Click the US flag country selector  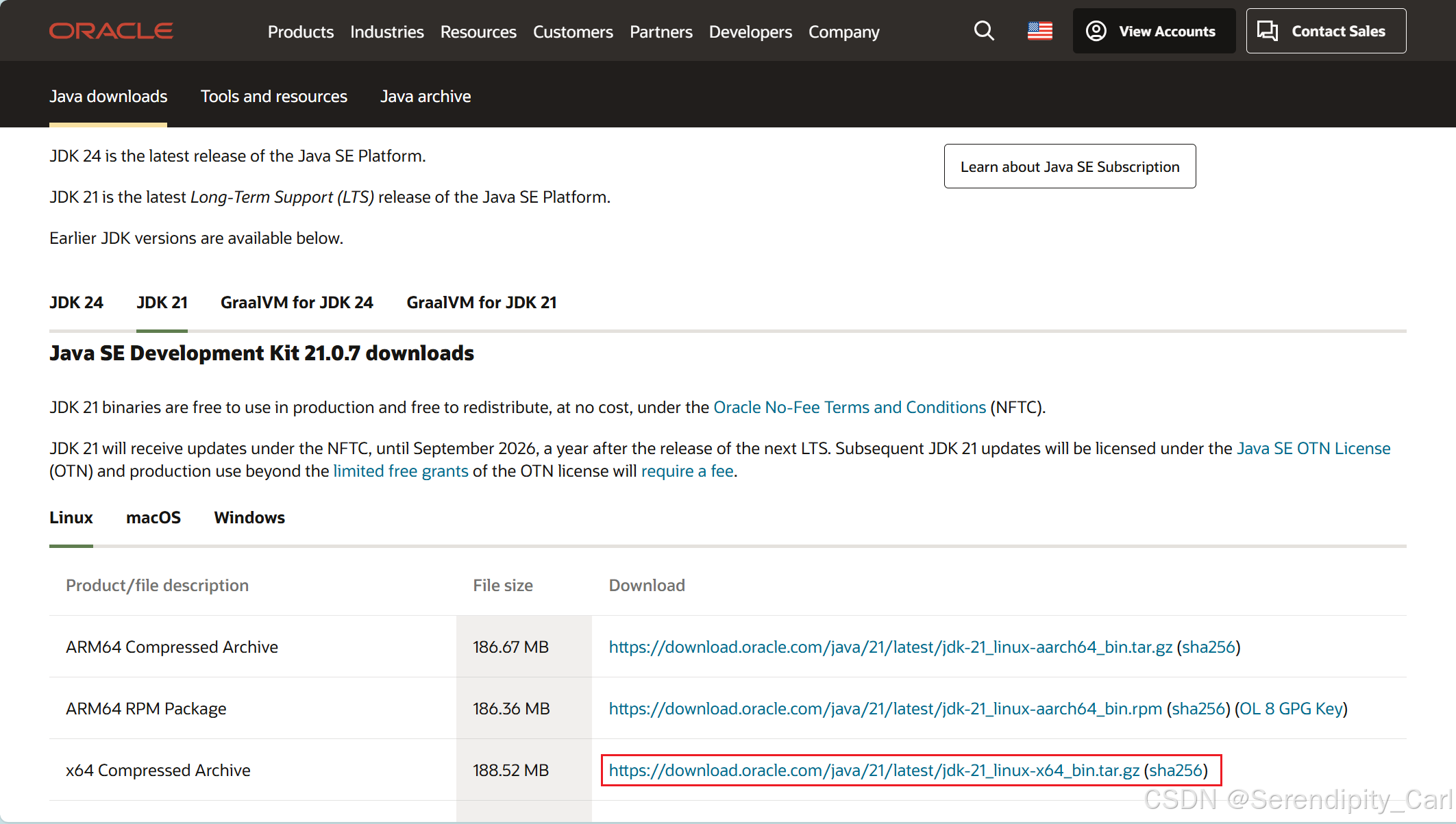[x=1039, y=31]
